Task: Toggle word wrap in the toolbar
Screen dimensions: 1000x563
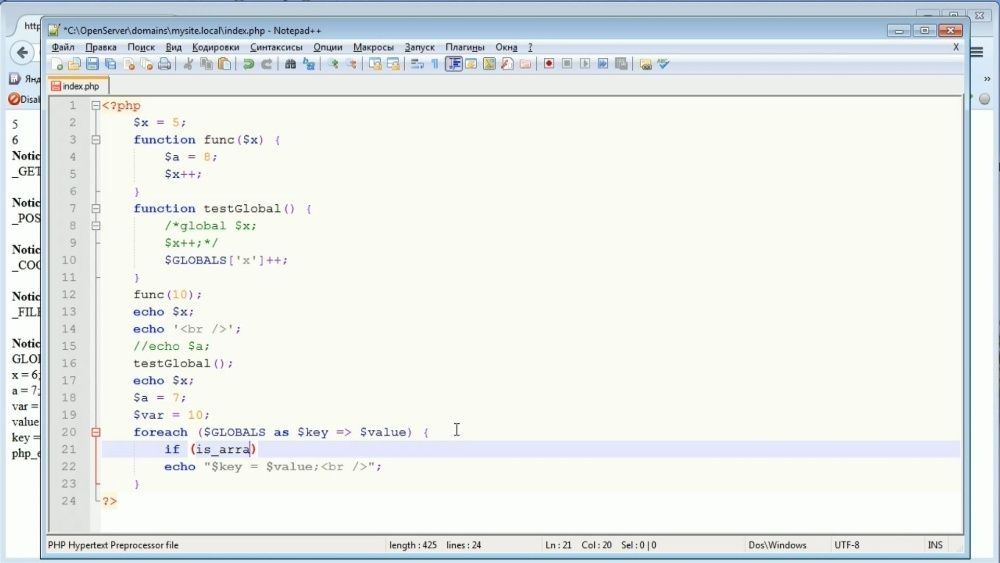Action: pyautogui.click(x=417, y=64)
